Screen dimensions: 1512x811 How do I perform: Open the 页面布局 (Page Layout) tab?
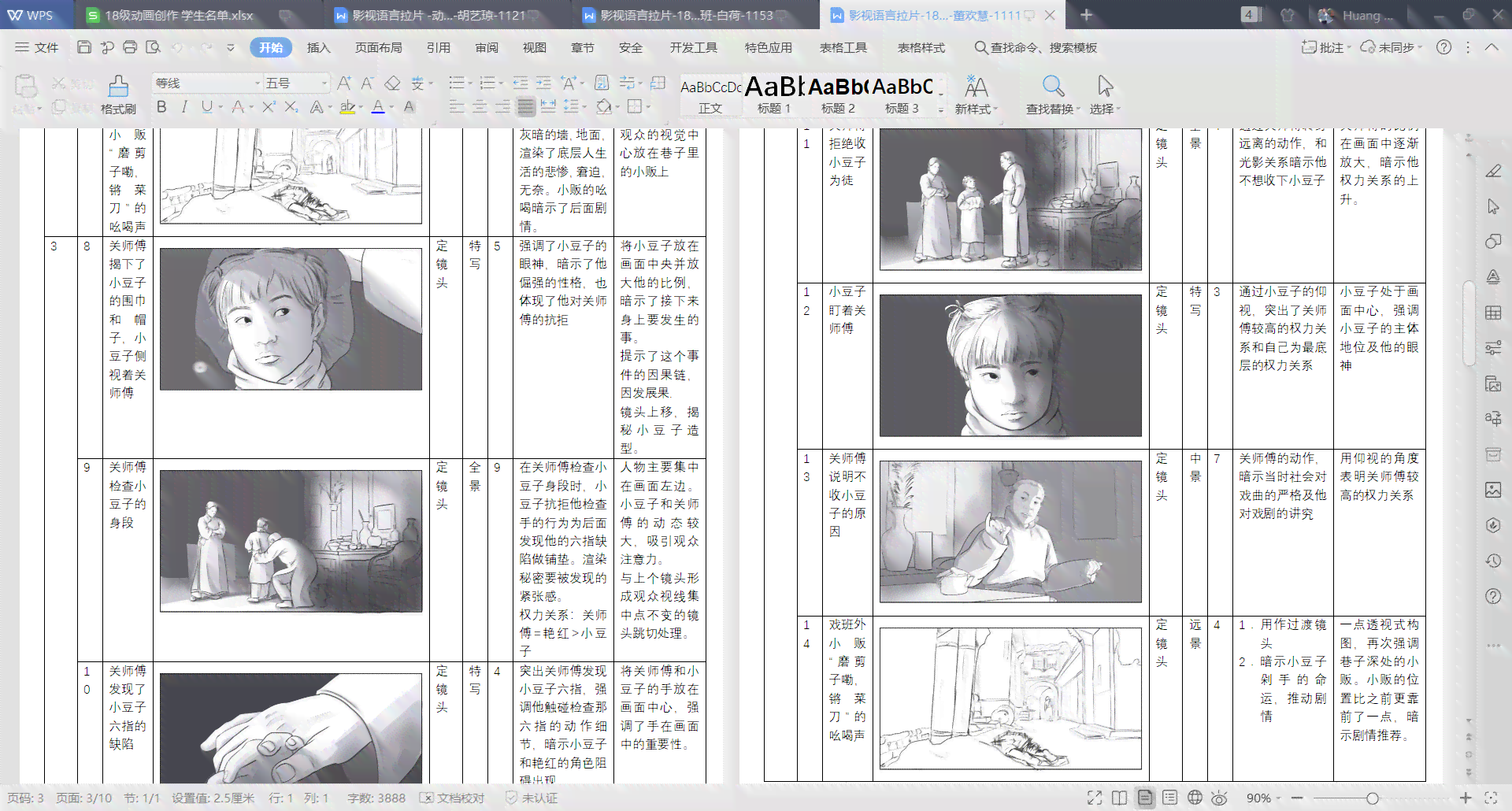click(x=379, y=47)
